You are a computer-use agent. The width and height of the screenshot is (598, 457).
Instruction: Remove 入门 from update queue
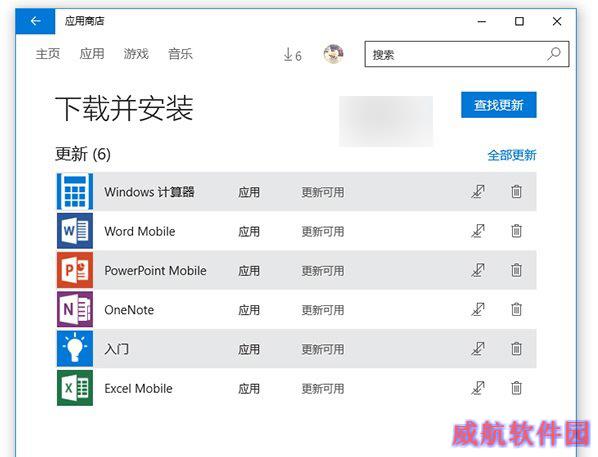[x=516, y=348]
